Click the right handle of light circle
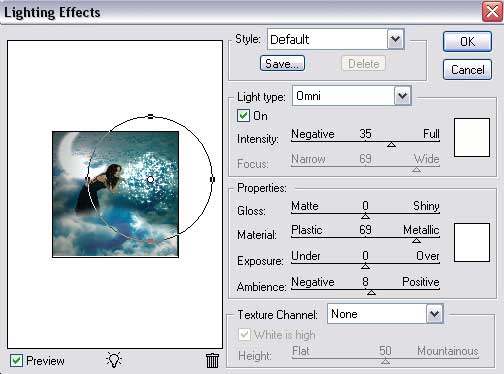The width and height of the screenshot is (504, 374). point(212,179)
